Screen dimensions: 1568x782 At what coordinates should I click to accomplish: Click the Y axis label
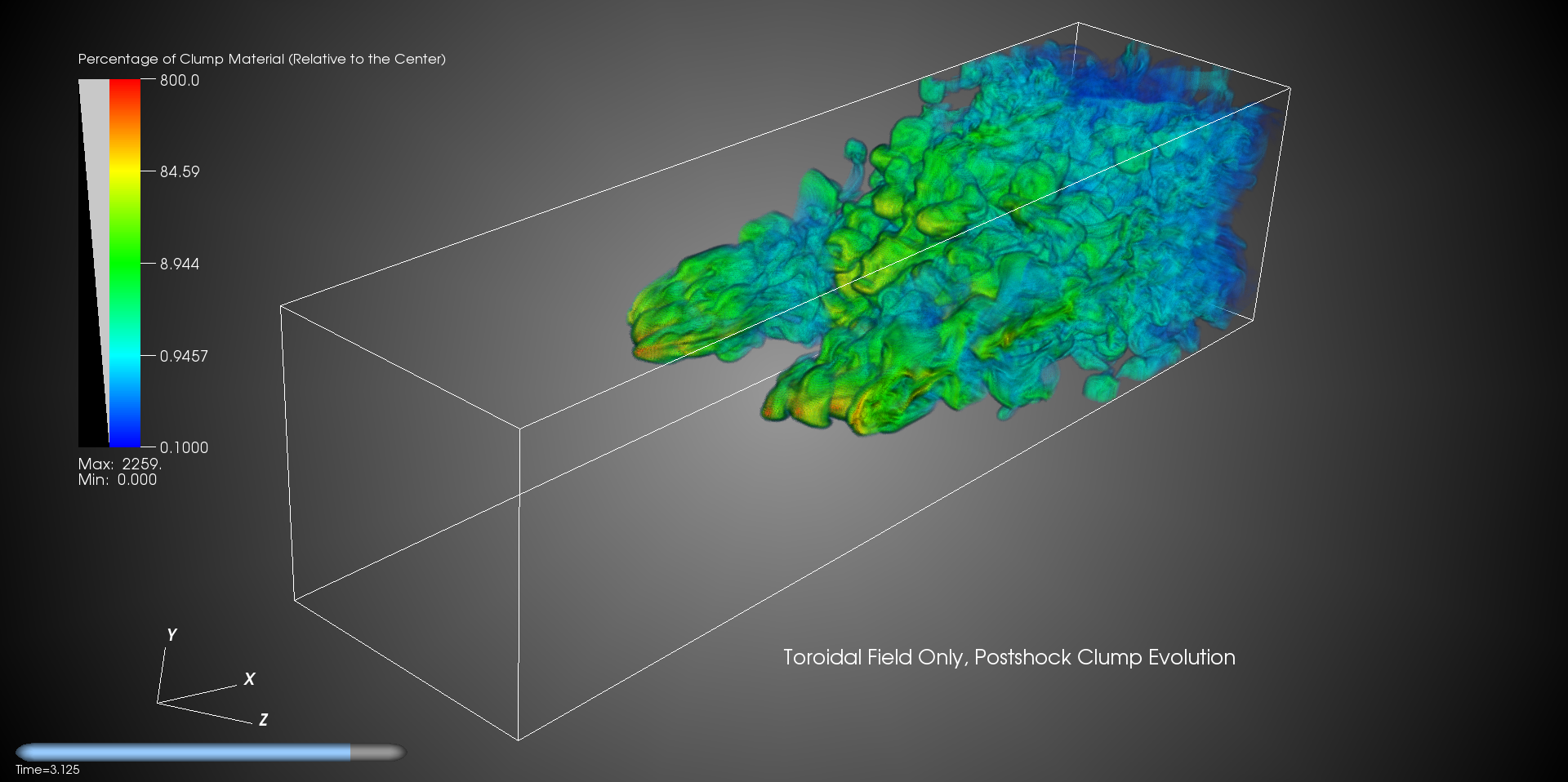coord(171,634)
